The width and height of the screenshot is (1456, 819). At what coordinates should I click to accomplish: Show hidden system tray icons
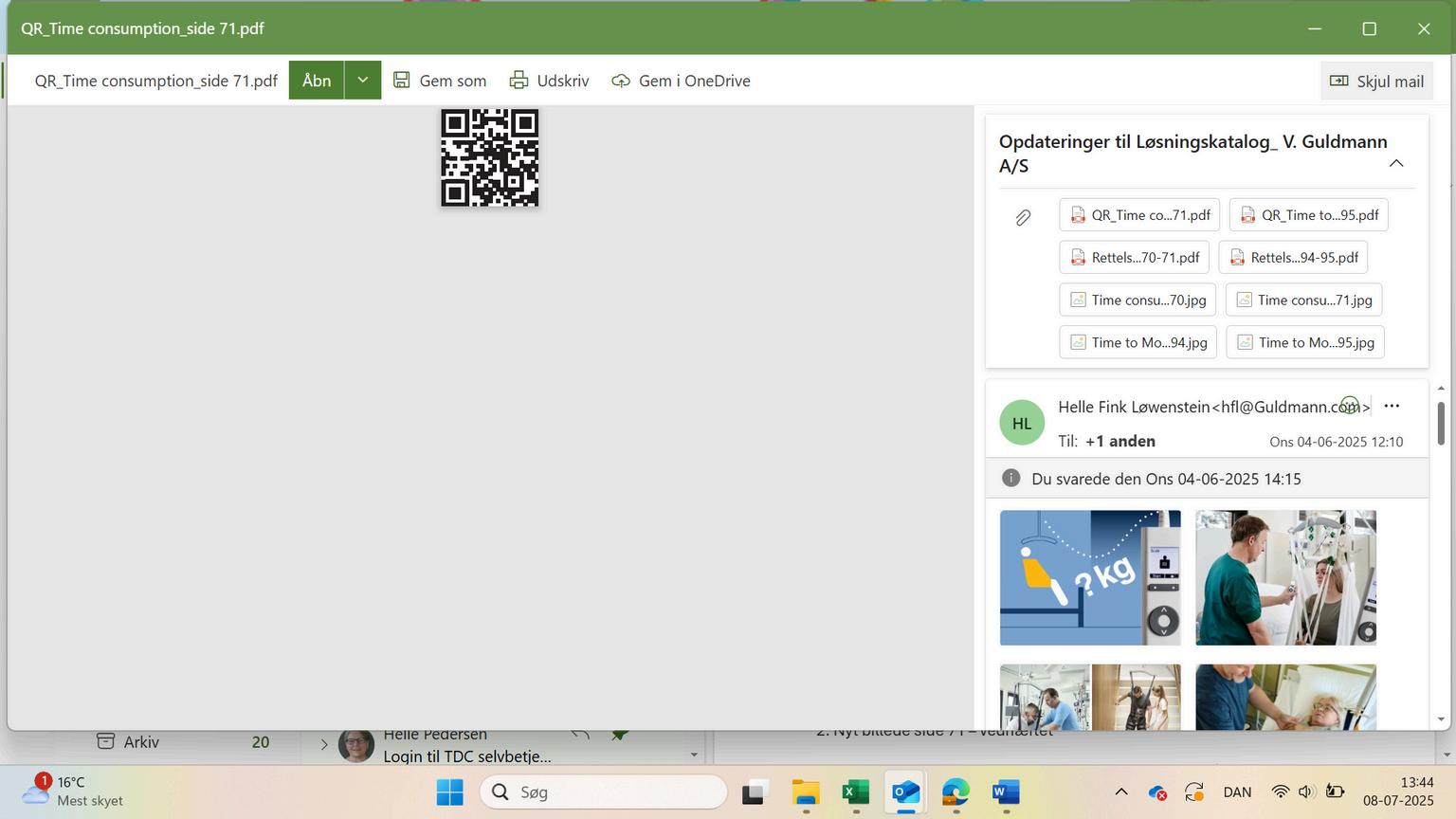tap(1121, 792)
